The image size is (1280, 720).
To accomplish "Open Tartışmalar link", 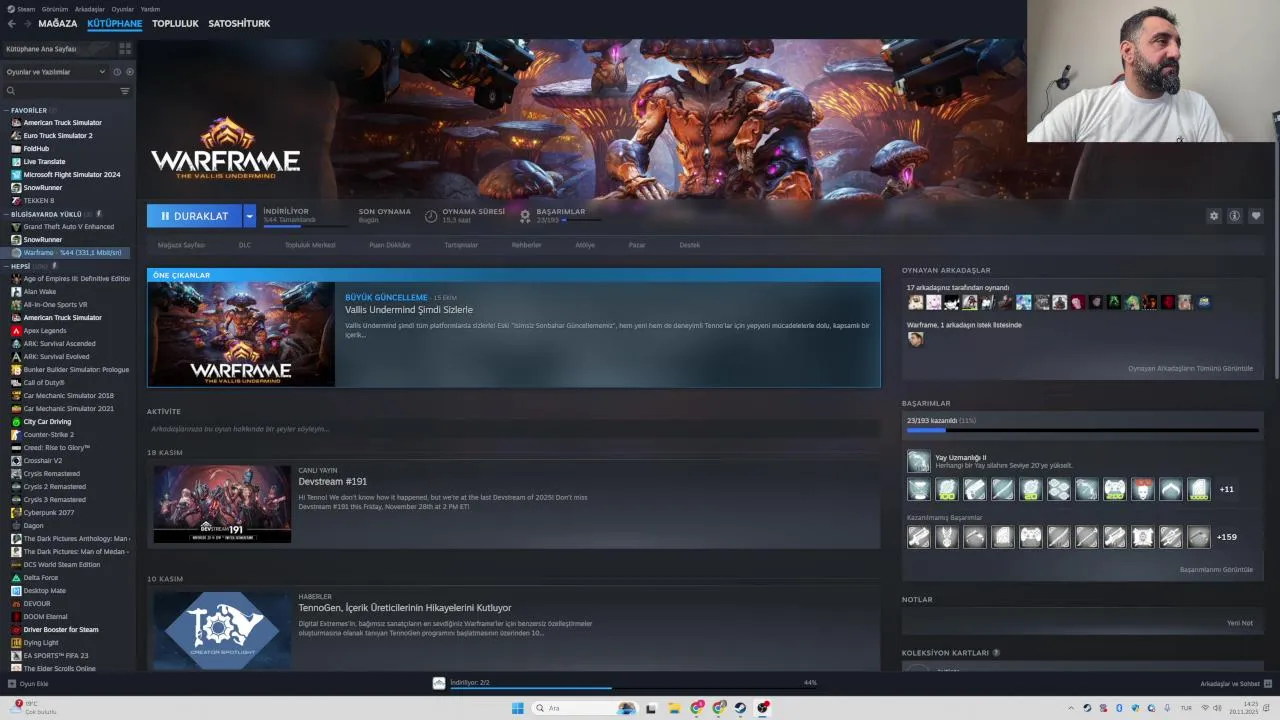I will pos(461,245).
